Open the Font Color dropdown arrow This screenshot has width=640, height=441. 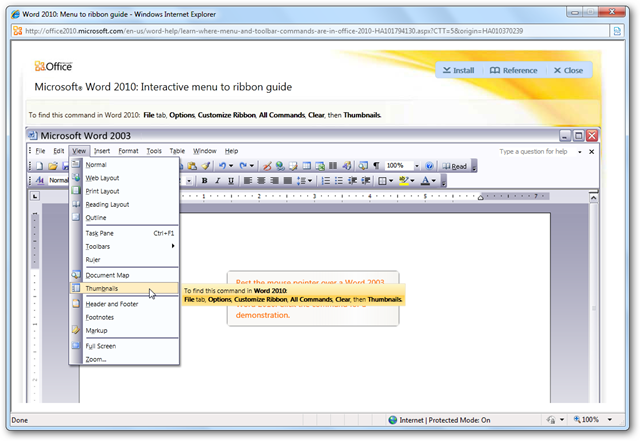click(433, 180)
